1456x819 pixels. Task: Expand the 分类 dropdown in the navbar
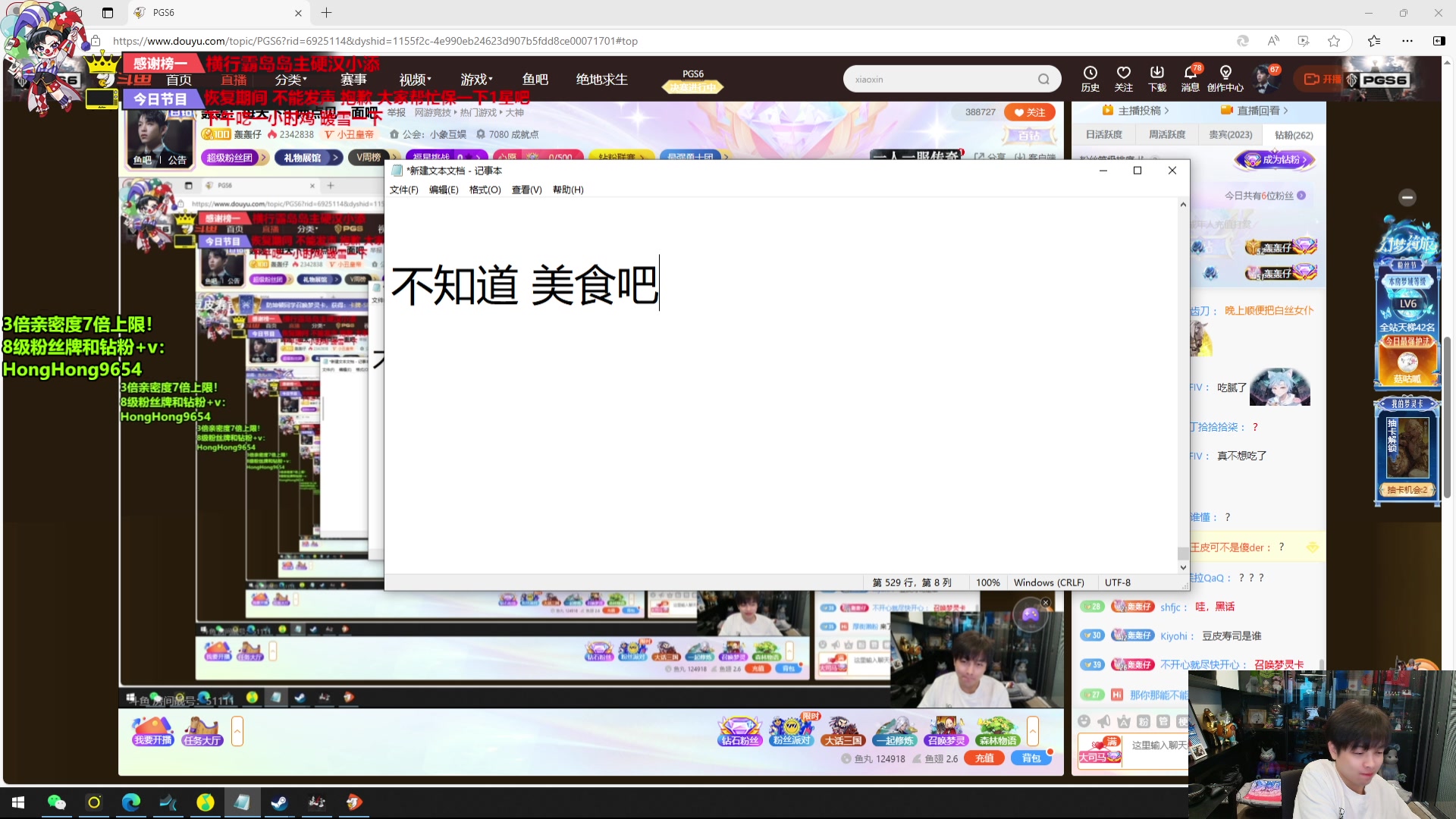point(287,78)
